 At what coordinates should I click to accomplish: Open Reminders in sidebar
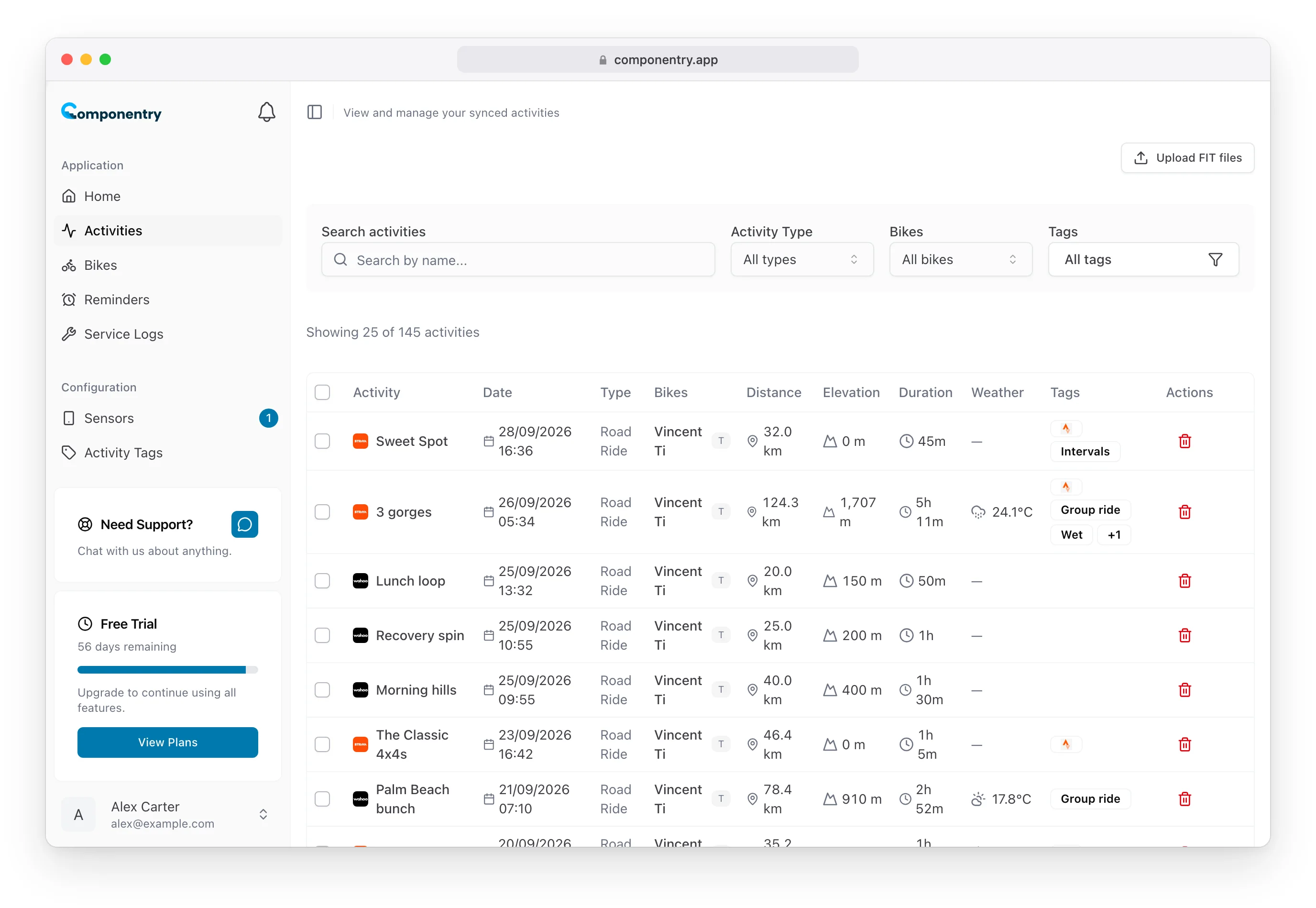[168, 299]
